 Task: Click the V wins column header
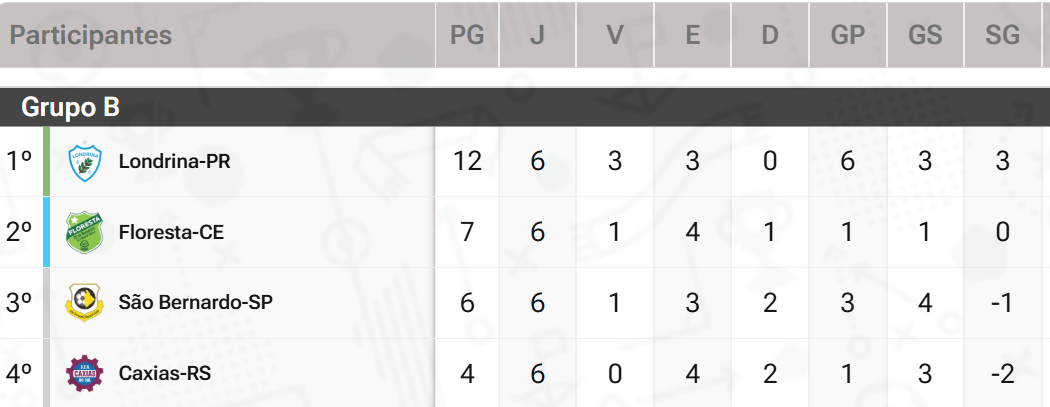615,35
